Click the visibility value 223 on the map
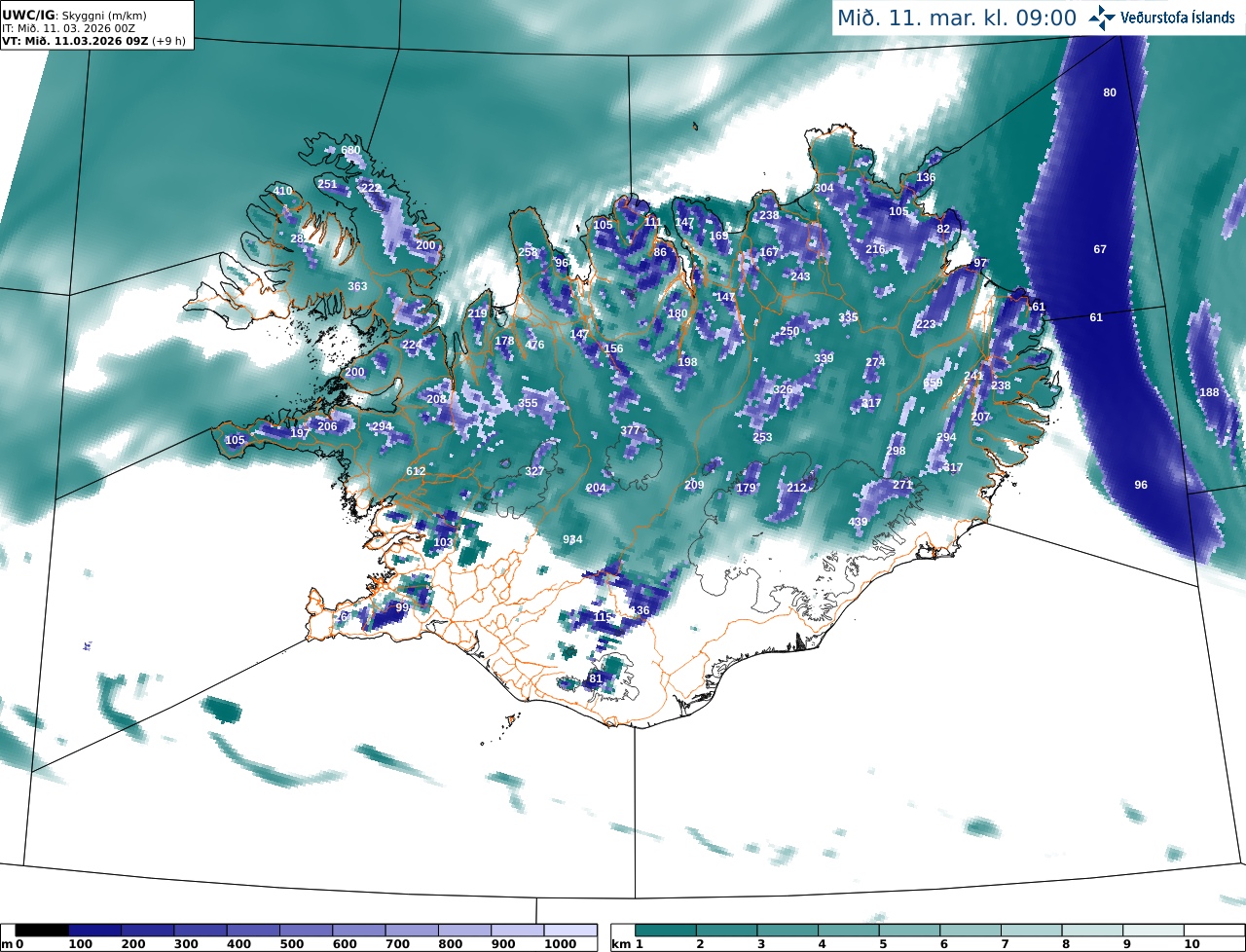Screen dimensions: 1246x952 click(926, 324)
